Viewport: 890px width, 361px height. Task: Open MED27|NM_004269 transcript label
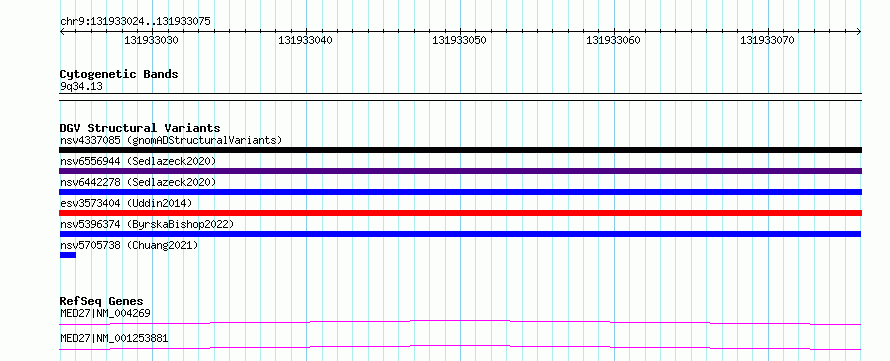tap(105, 313)
